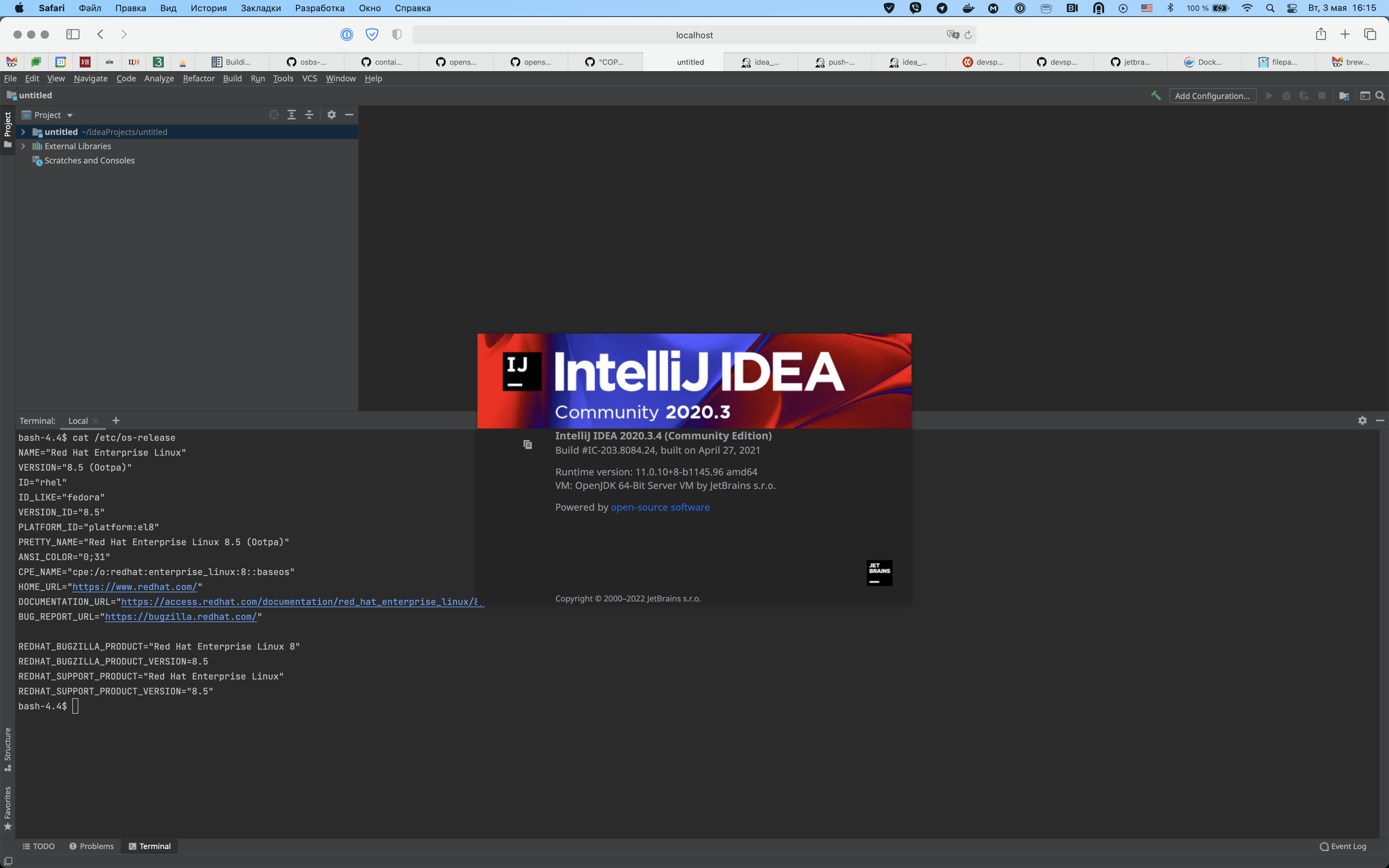
Task: Click the Expand All icon in the Project panel
Action: (x=292, y=115)
